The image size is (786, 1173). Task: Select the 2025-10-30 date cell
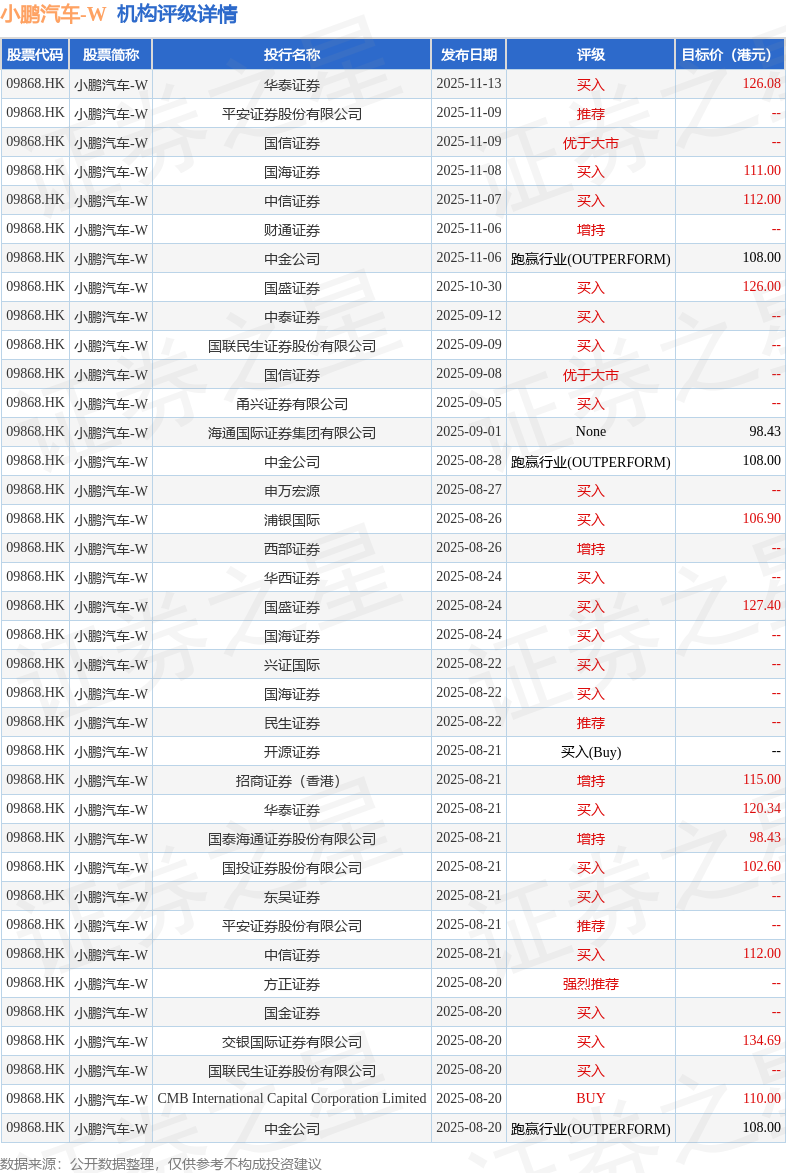click(x=469, y=287)
